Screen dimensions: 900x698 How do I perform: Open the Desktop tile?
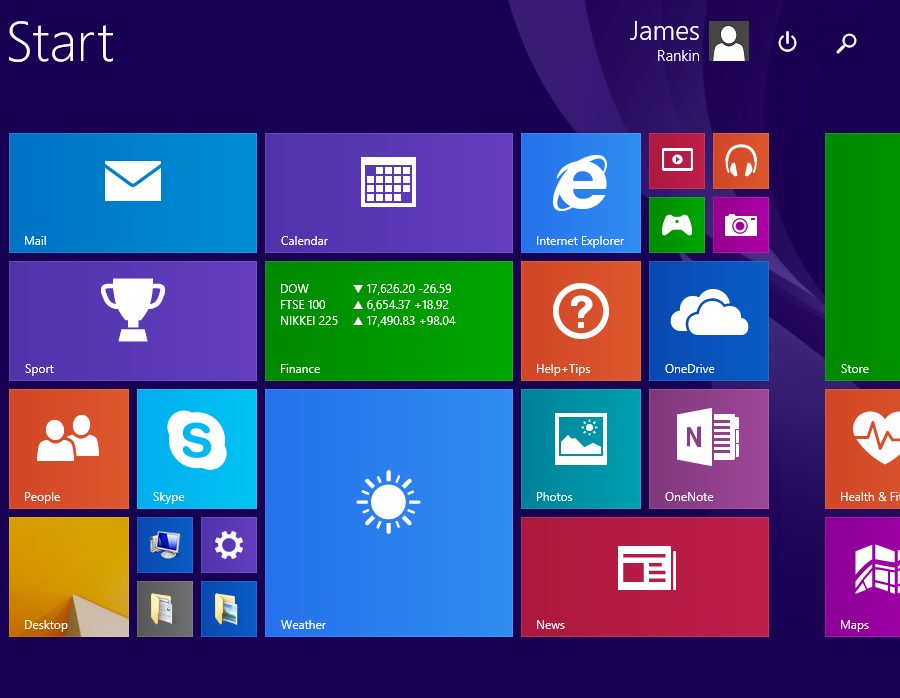69,577
